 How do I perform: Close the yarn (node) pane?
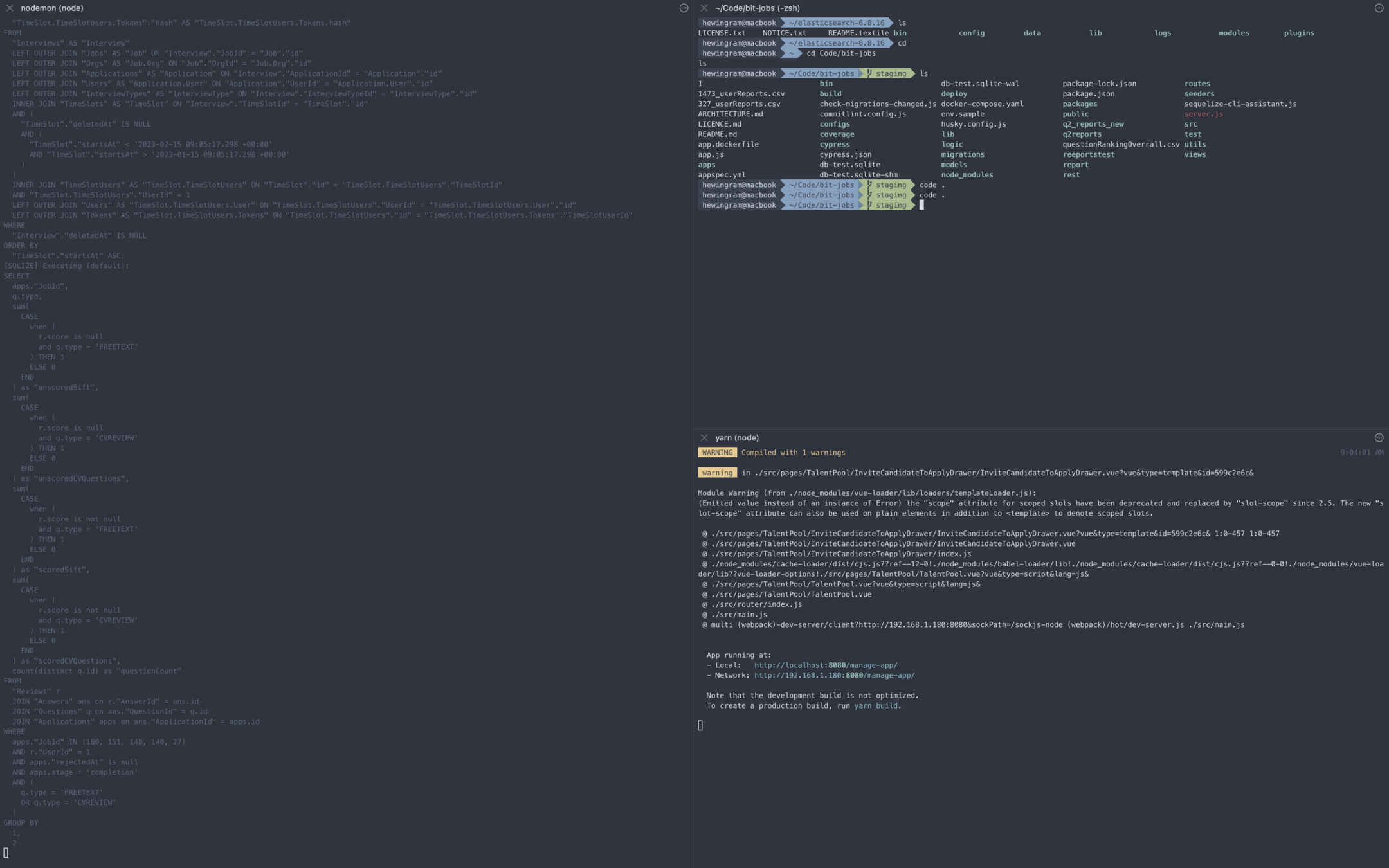[704, 438]
